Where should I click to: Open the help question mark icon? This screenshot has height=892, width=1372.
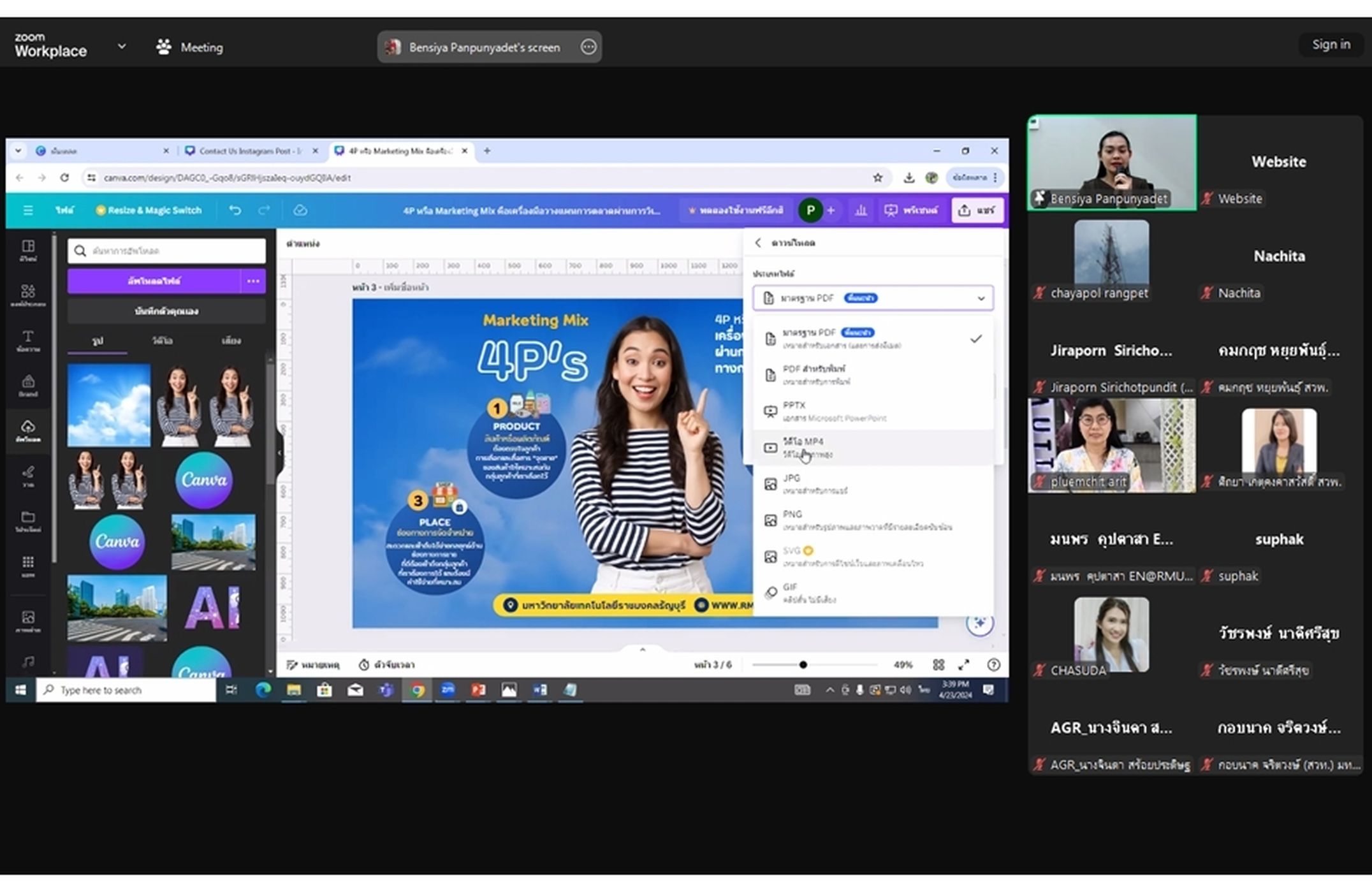pos(993,664)
